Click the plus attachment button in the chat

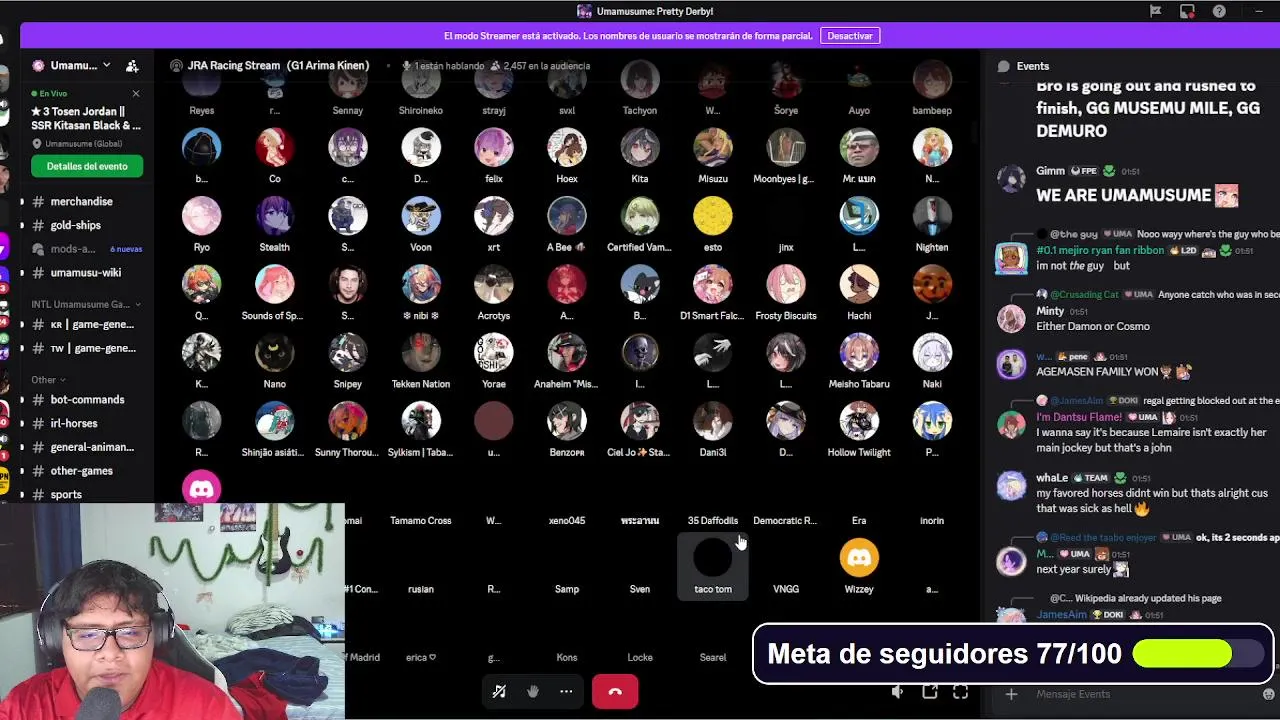[x=1011, y=694]
